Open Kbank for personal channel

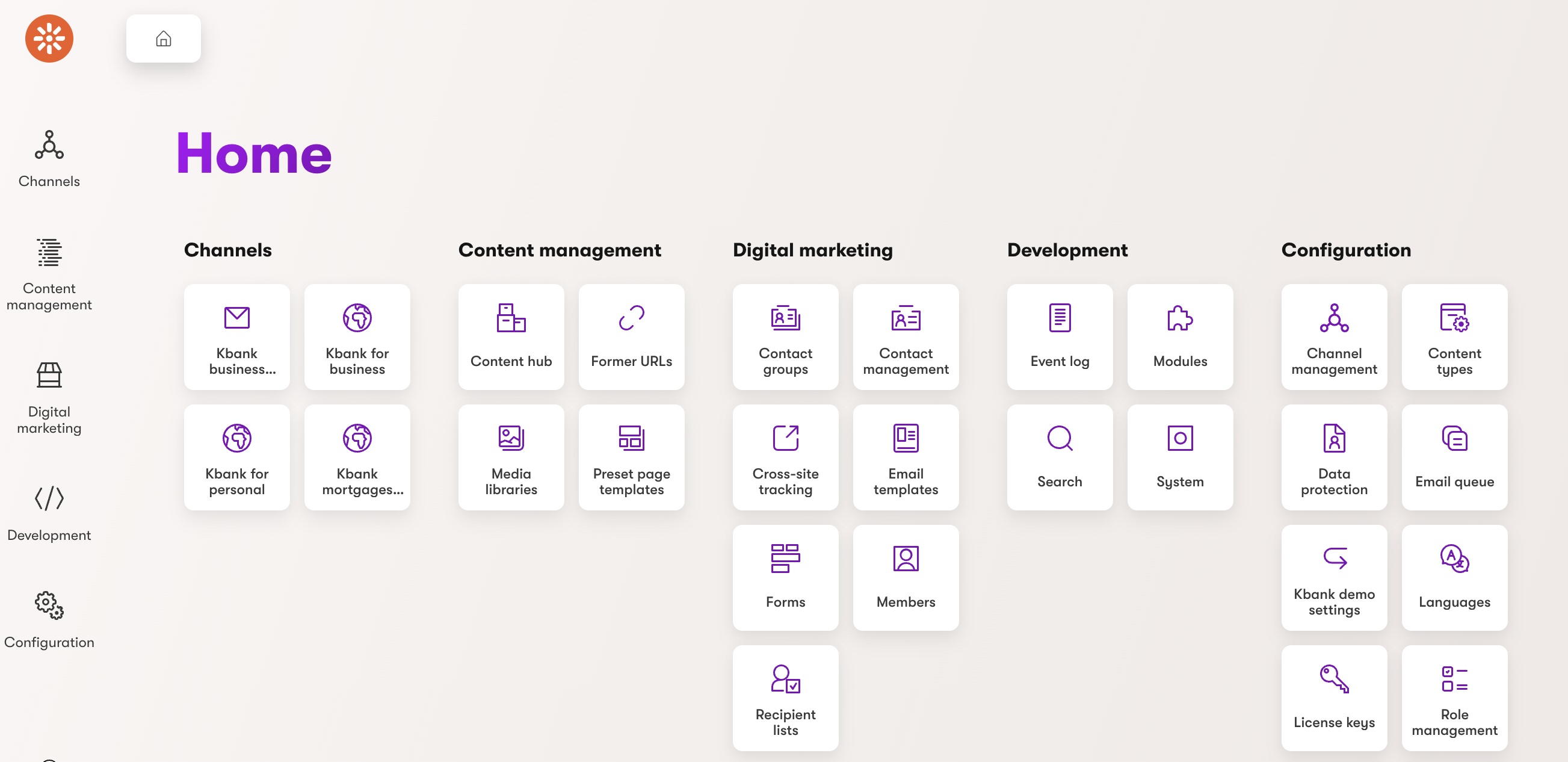(236, 457)
